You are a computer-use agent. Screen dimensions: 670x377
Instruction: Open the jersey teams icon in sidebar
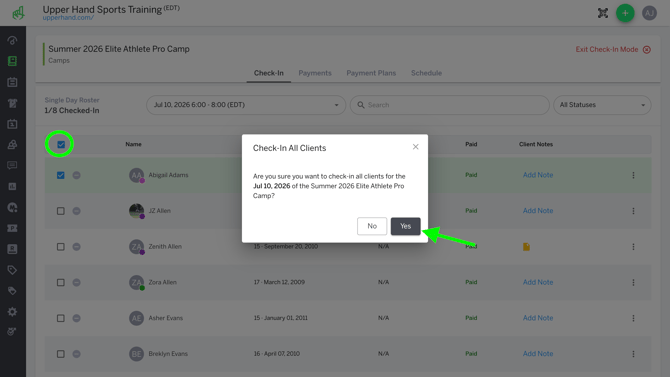point(12,103)
